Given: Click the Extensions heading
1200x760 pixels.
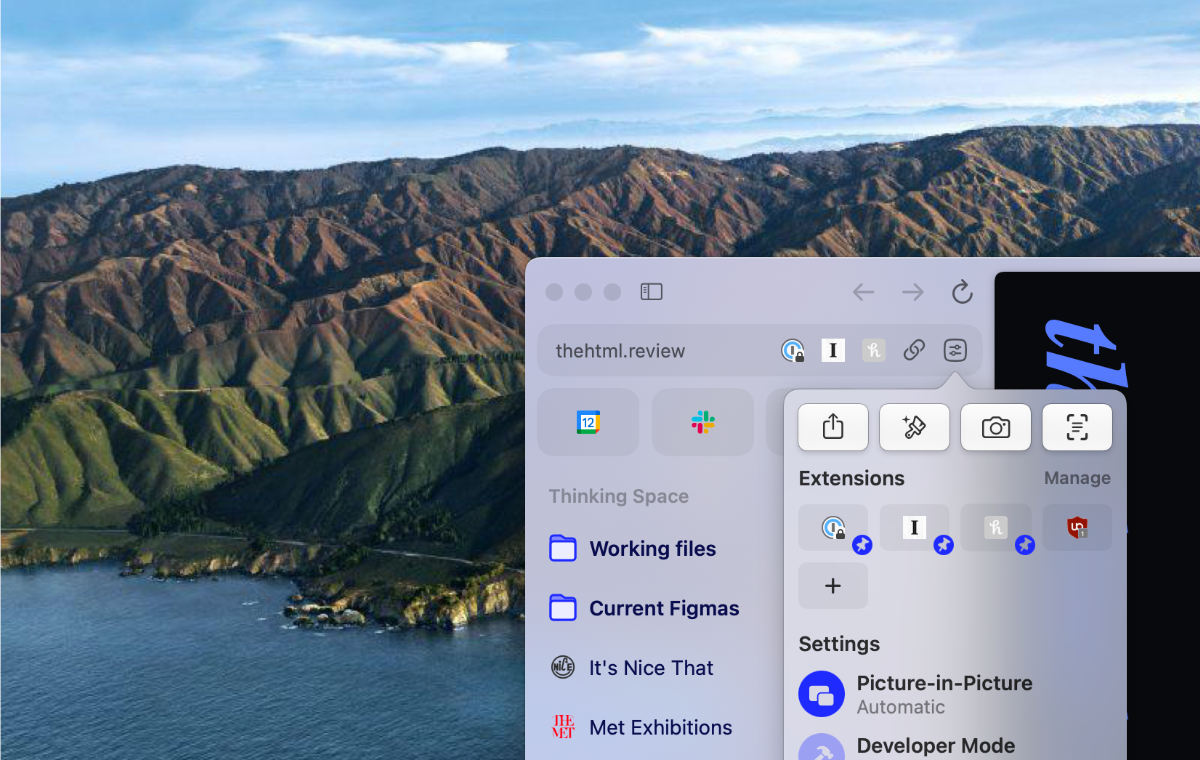Looking at the screenshot, I should coord(851,478).
